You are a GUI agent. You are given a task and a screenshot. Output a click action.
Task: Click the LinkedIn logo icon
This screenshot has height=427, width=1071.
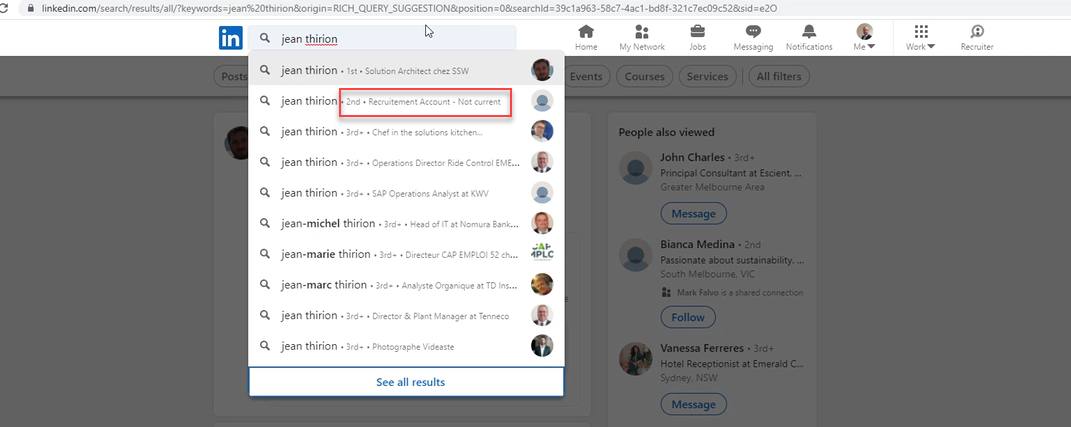click(230, 39)
